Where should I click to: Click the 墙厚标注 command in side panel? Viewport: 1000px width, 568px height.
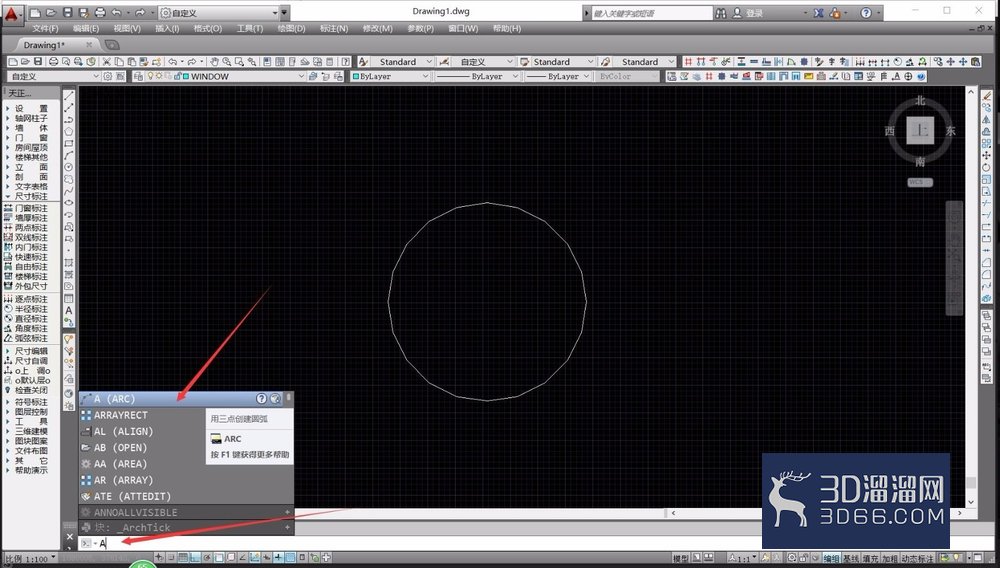click(31, 218)
